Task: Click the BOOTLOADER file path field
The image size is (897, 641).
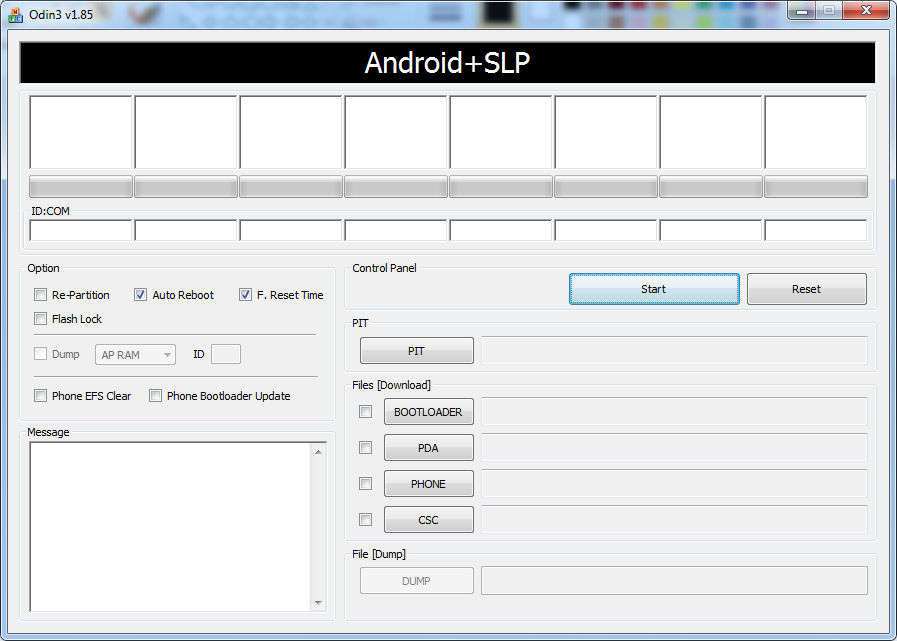Action: click(x=674, y=411)
